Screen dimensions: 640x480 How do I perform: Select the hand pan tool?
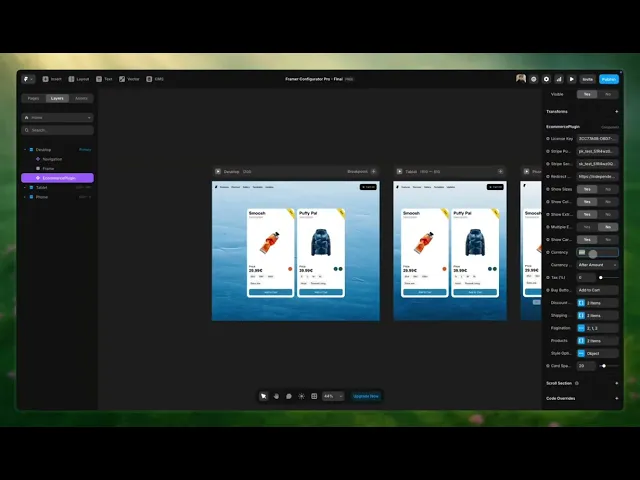(276, 396)
